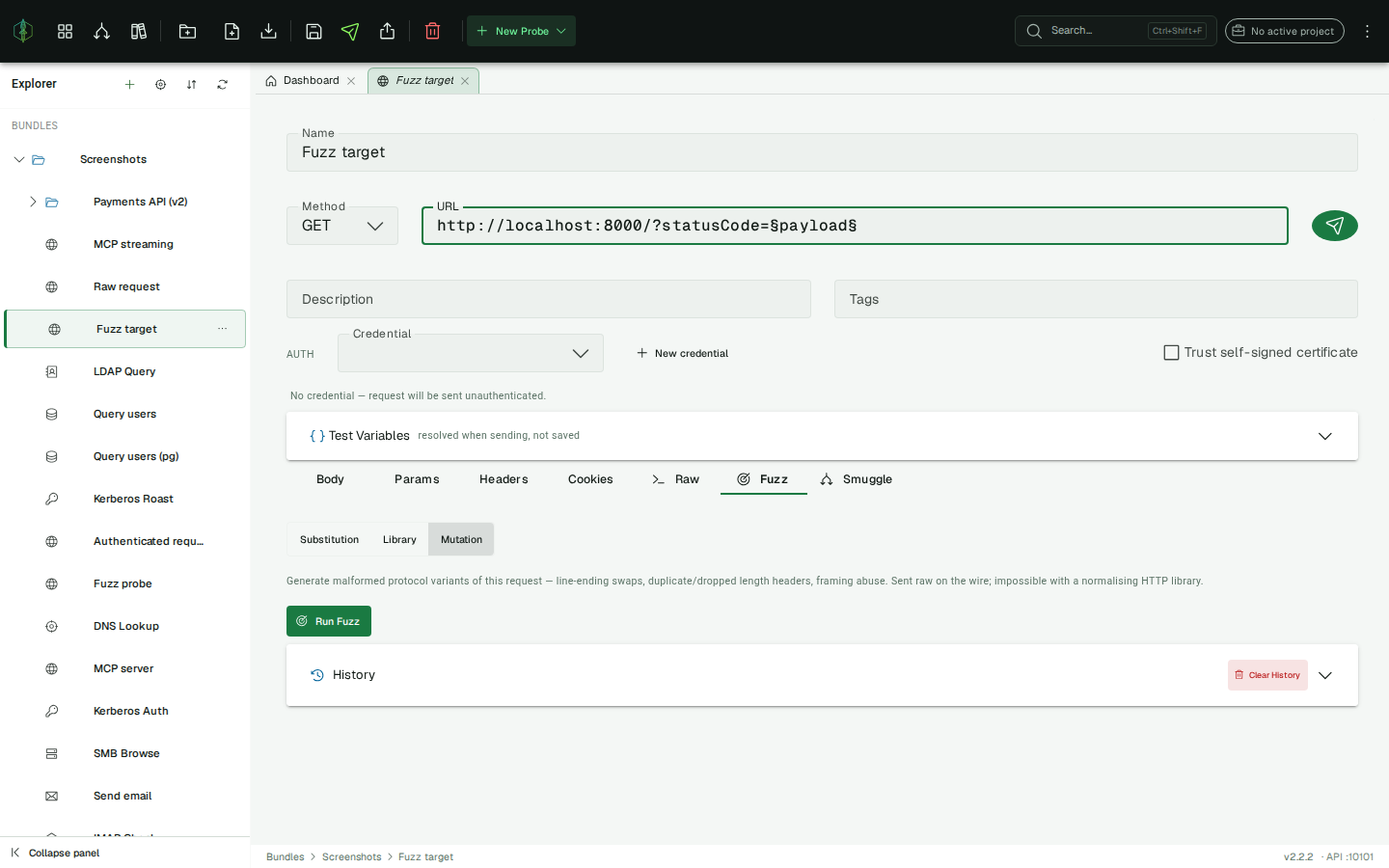Click the new folder toolbar icon
The height and width of the screenshot is (868, 1389).
point(187,31)
